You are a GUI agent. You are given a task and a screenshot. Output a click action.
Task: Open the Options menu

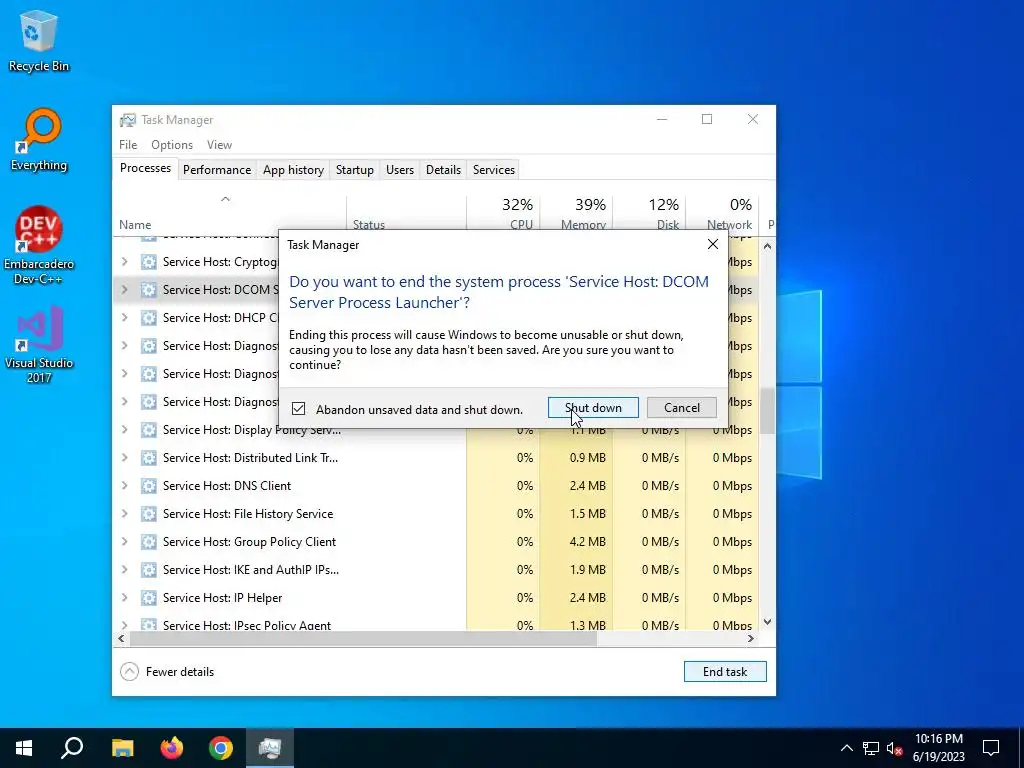coord(172,145)
